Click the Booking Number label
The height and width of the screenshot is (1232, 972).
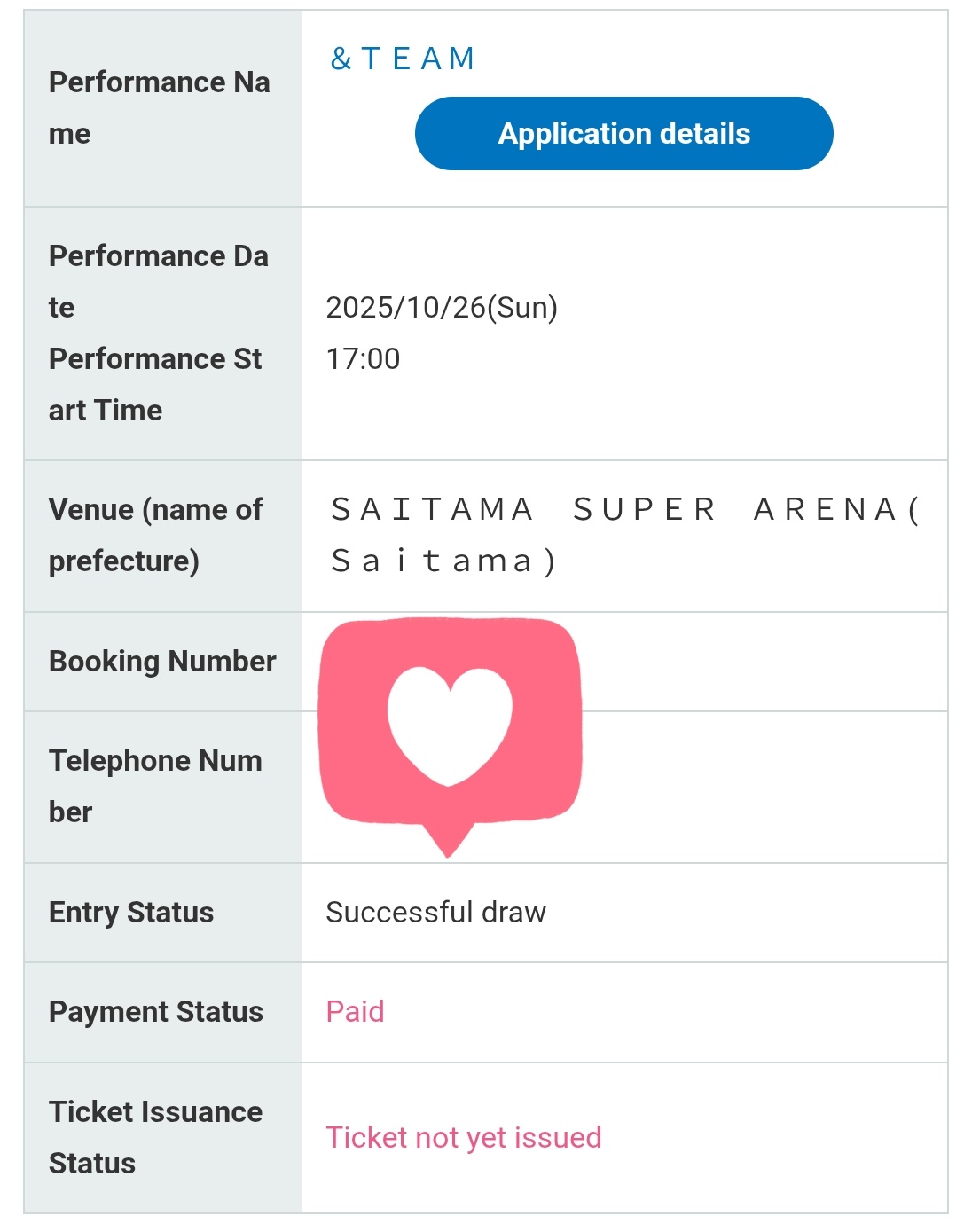(162, 662)
